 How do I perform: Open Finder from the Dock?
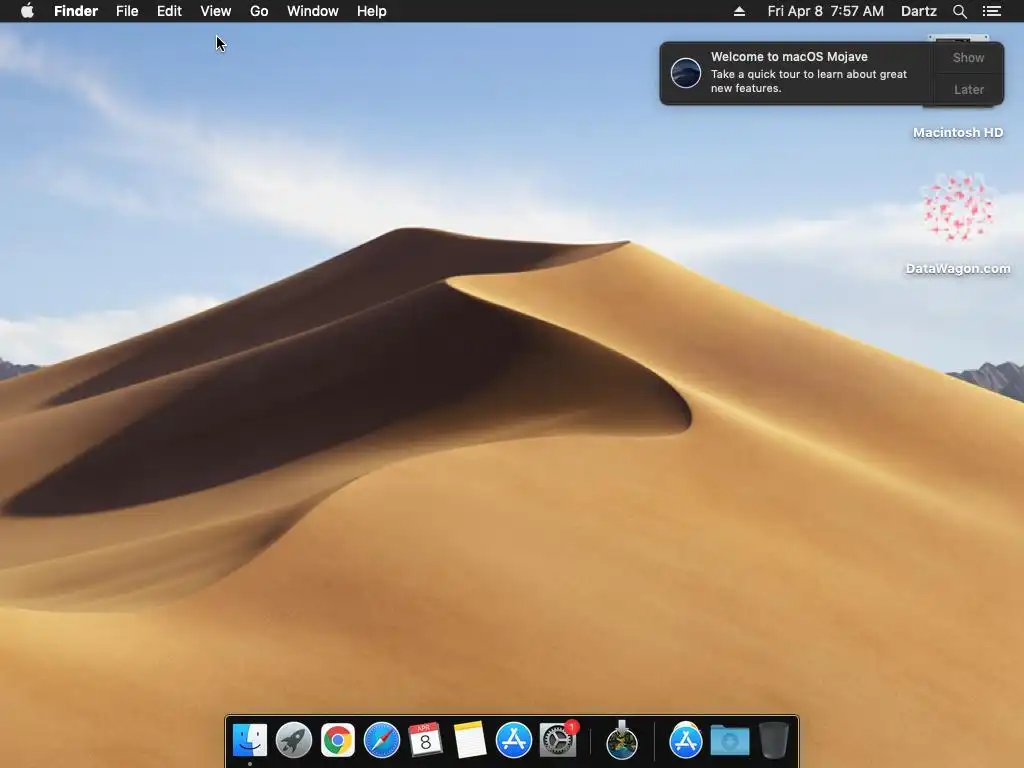click(250, 740)
